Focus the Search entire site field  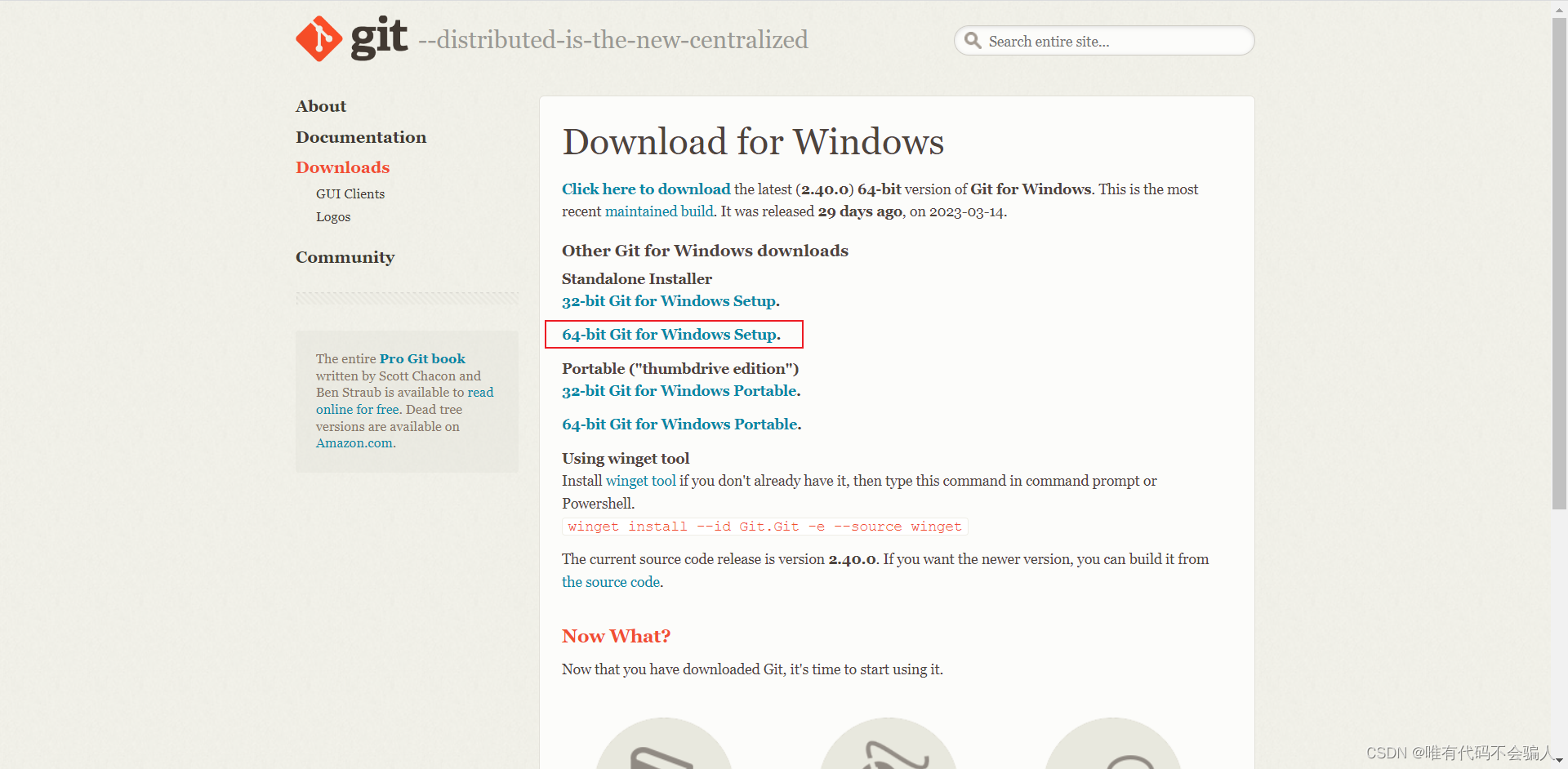click(1103, 41)
